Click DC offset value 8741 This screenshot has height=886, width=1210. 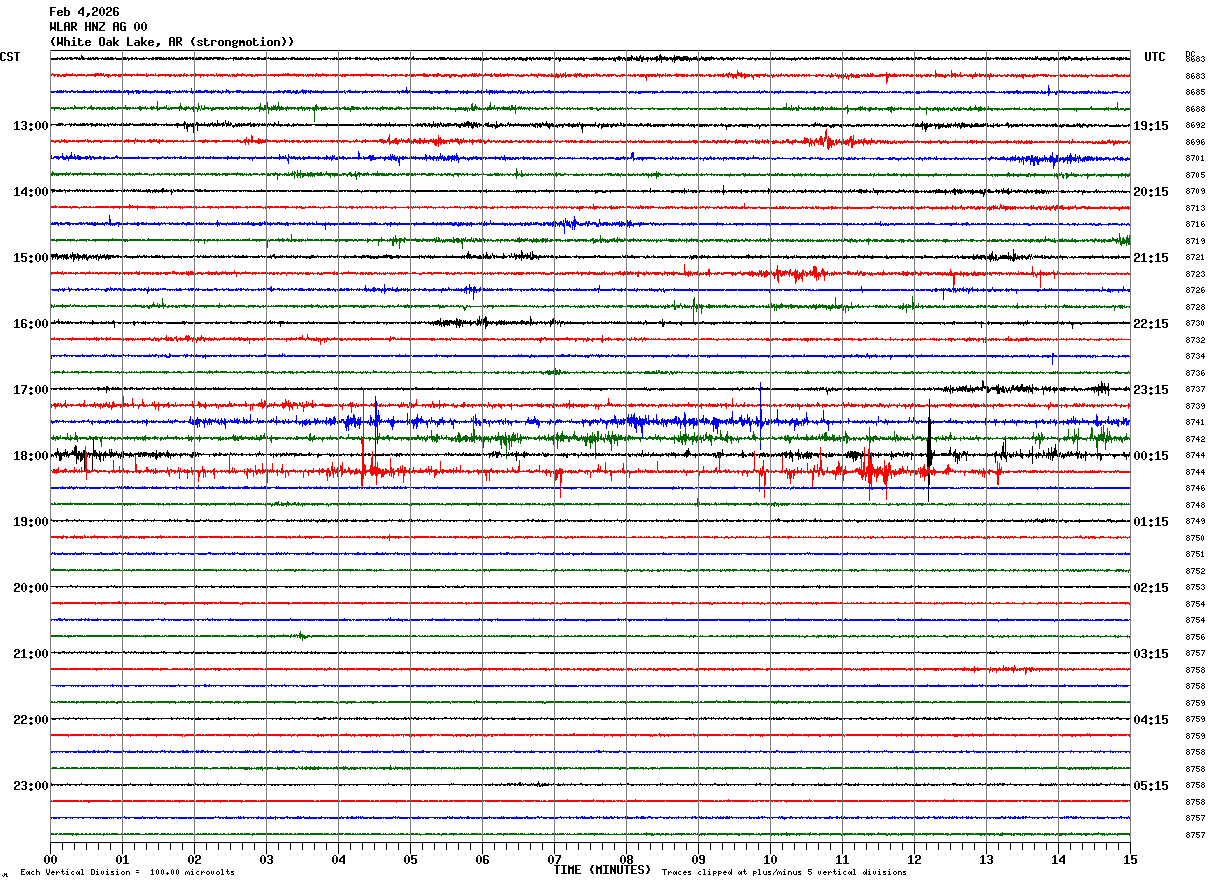[1195, 423]
